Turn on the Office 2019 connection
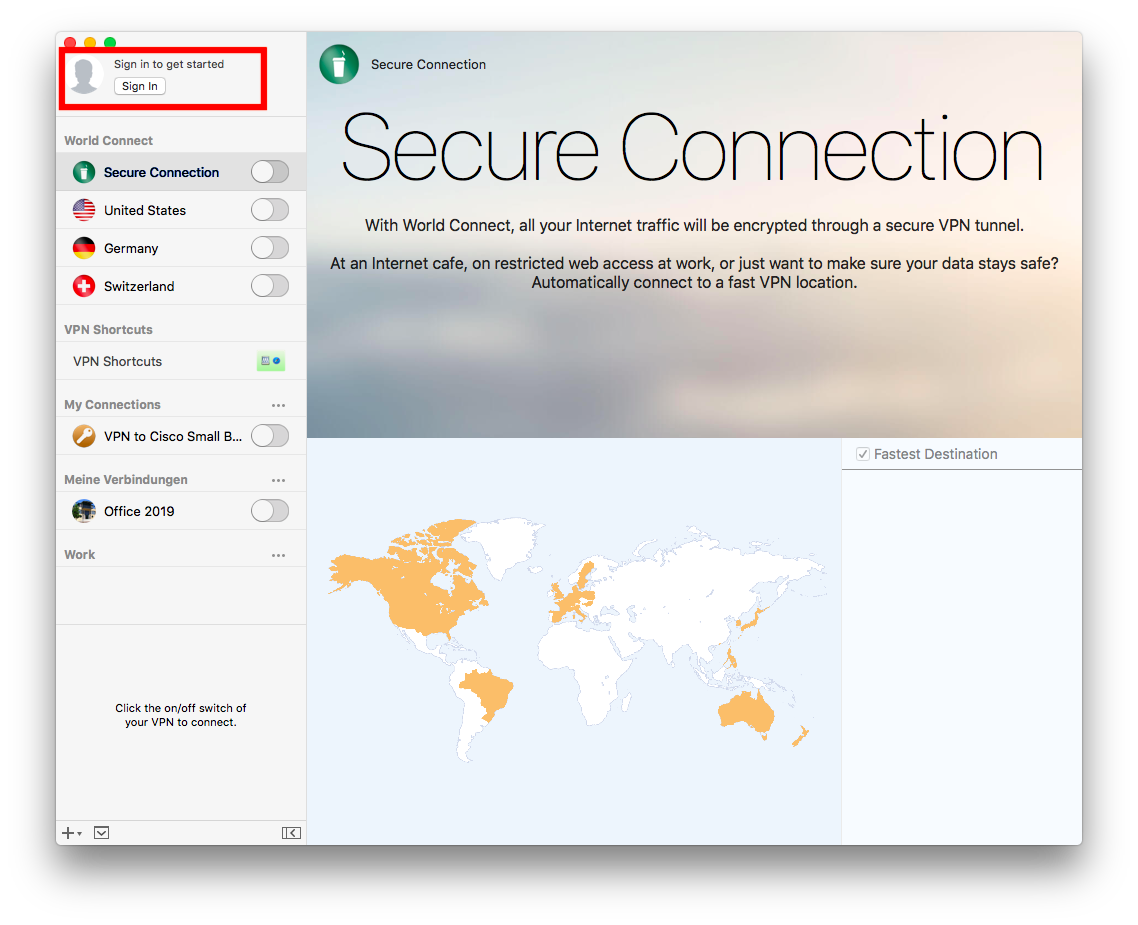 270,511
